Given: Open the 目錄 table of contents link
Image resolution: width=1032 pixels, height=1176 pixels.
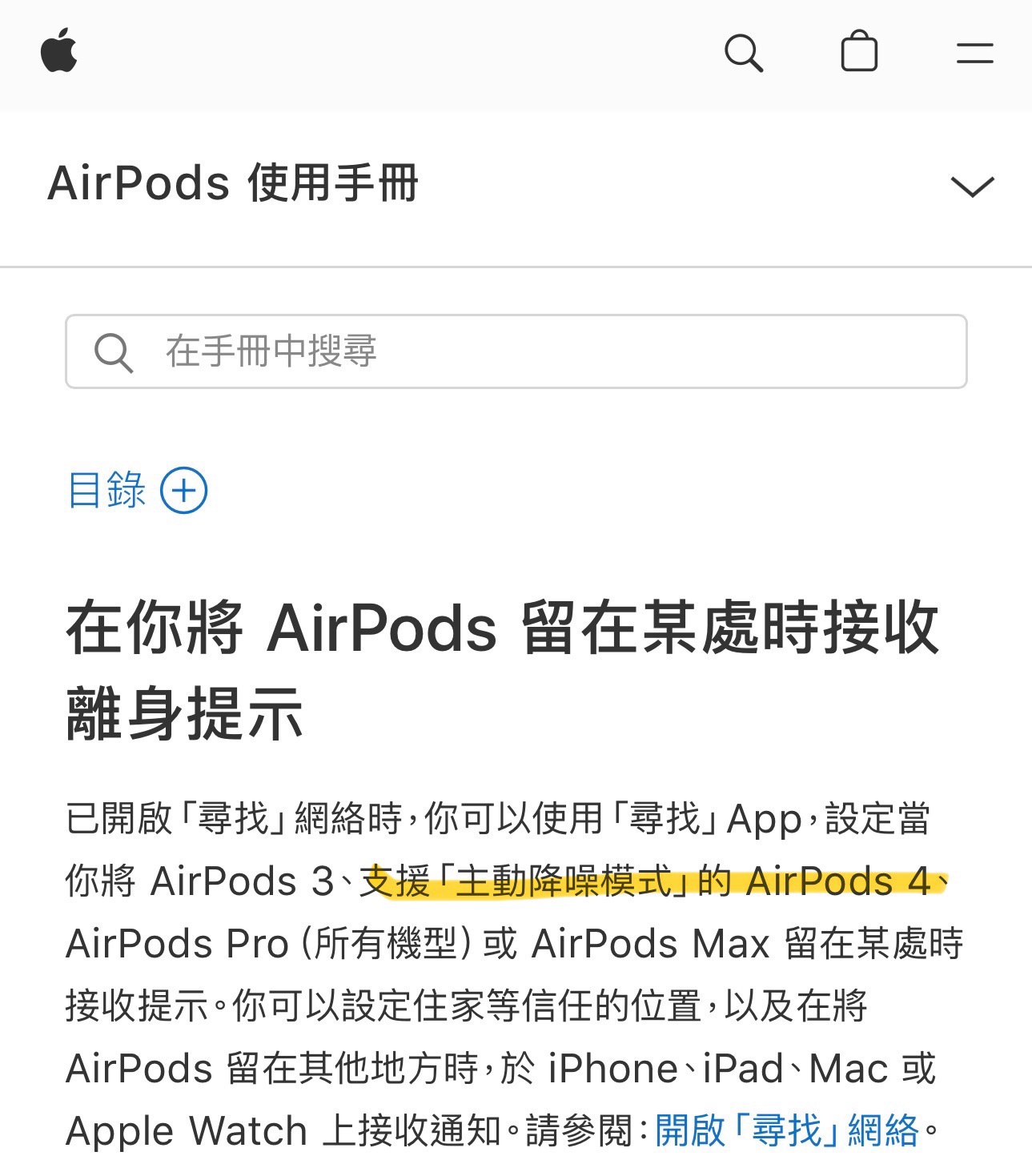Looking at the screenshot, I should click(x=106, y=490).
